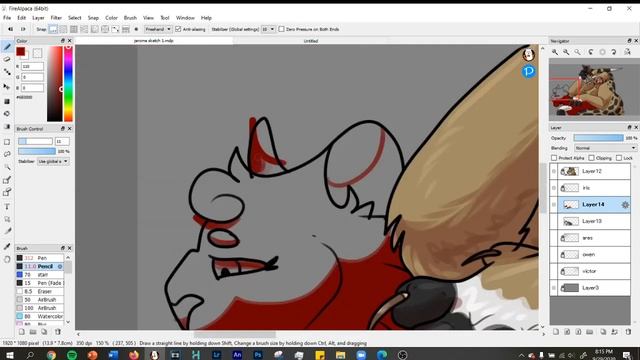
Task: Toggle visibility of Layer14
Action: point(554,204)
